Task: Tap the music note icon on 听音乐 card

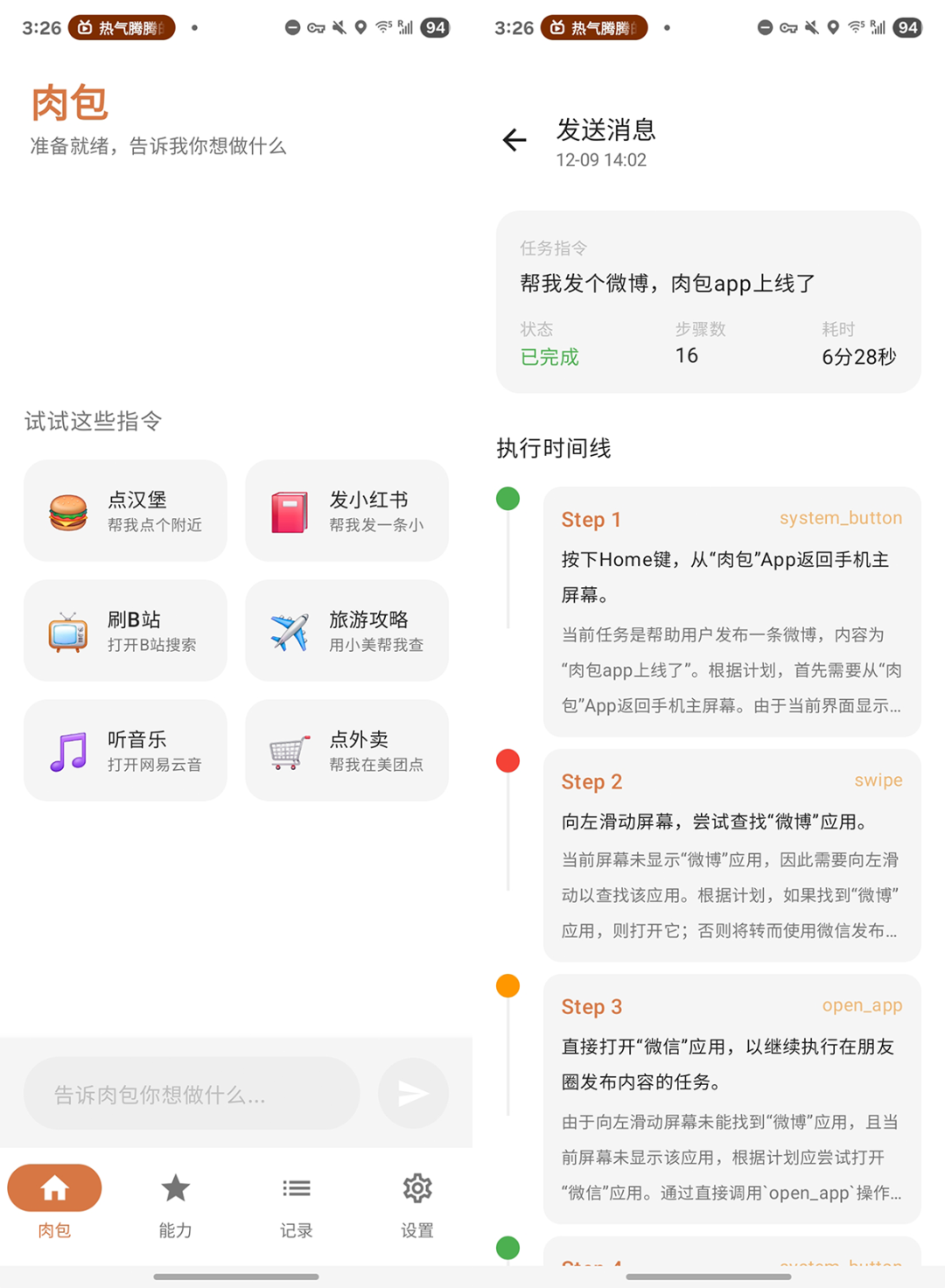Action: click(x=68, y=750)
